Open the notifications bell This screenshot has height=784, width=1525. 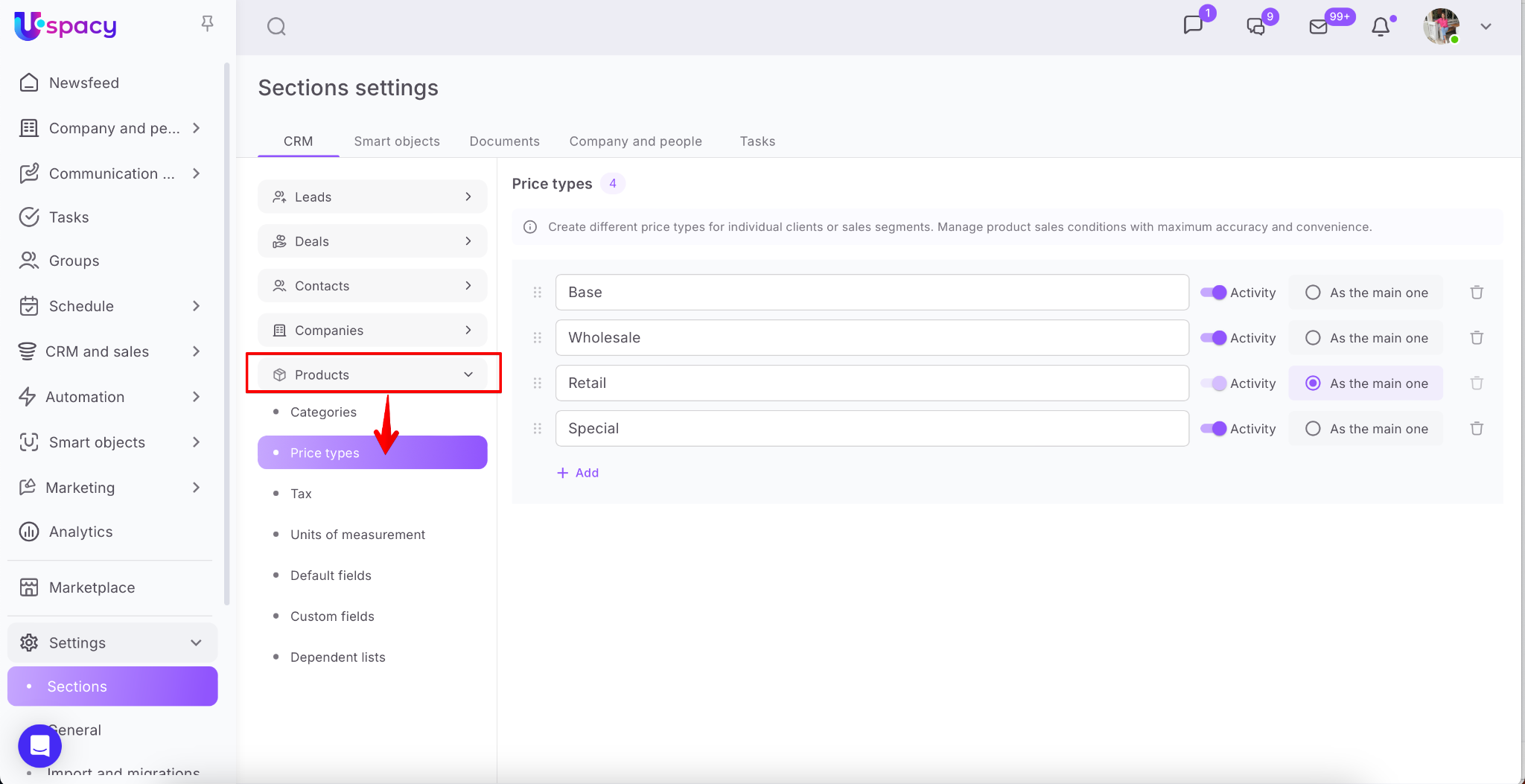(x=1381, y=27)
